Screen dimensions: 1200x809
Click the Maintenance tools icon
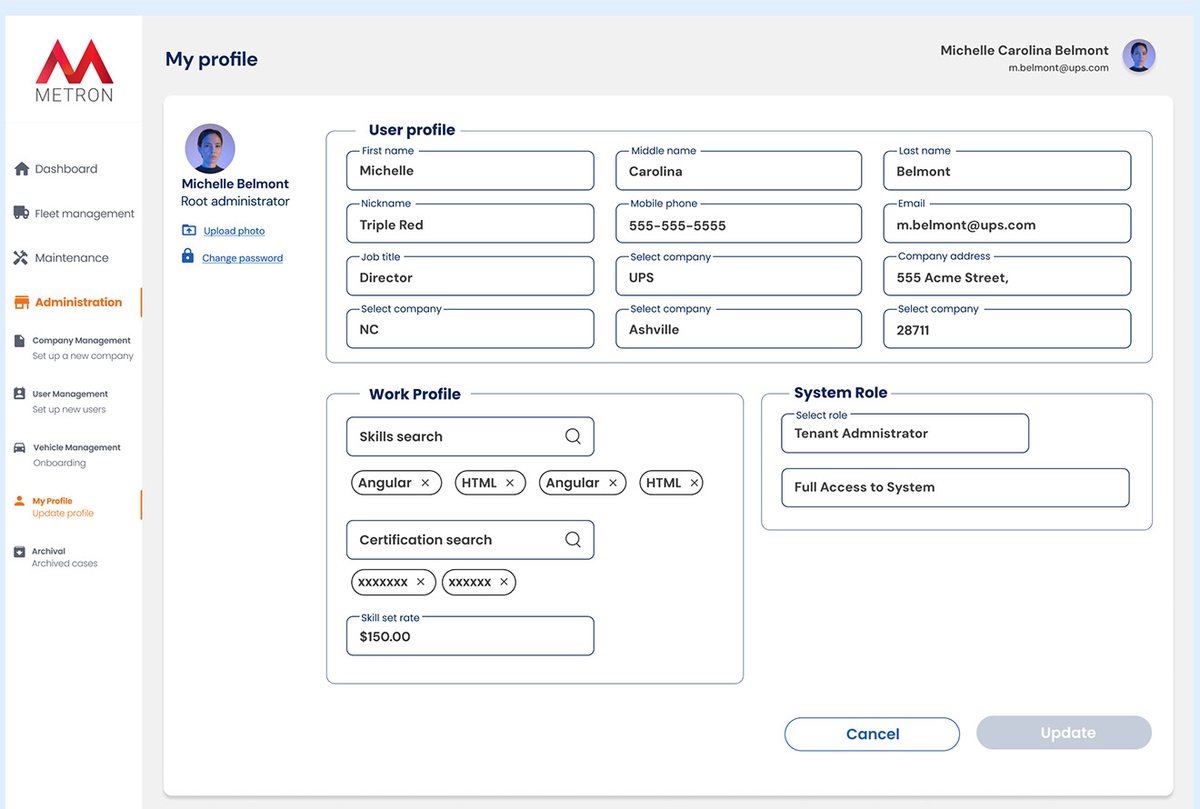coord(21,258)
